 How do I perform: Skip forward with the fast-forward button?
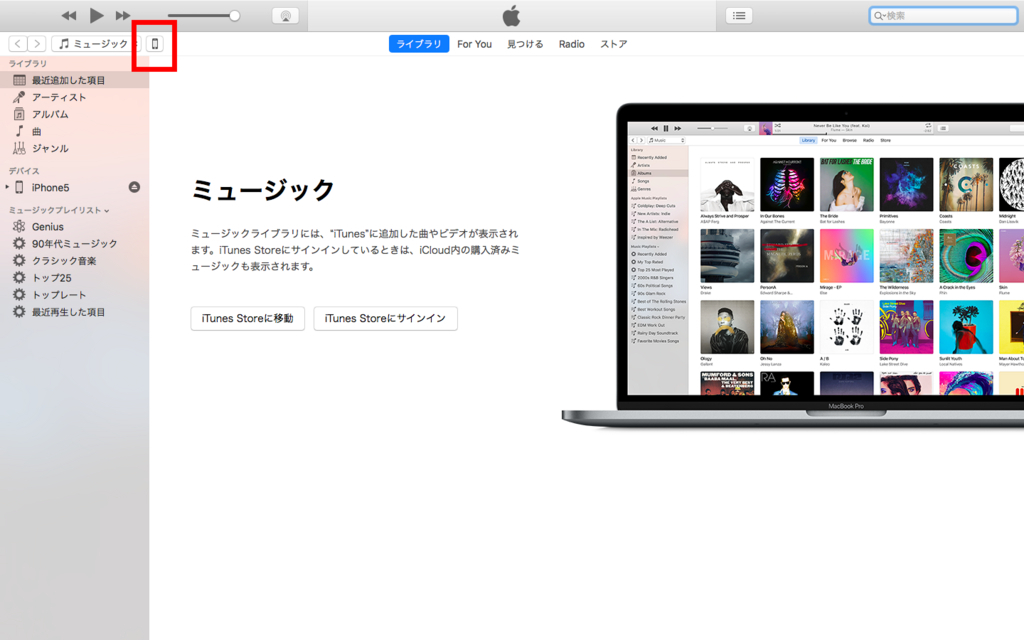[x=123, y=16]
